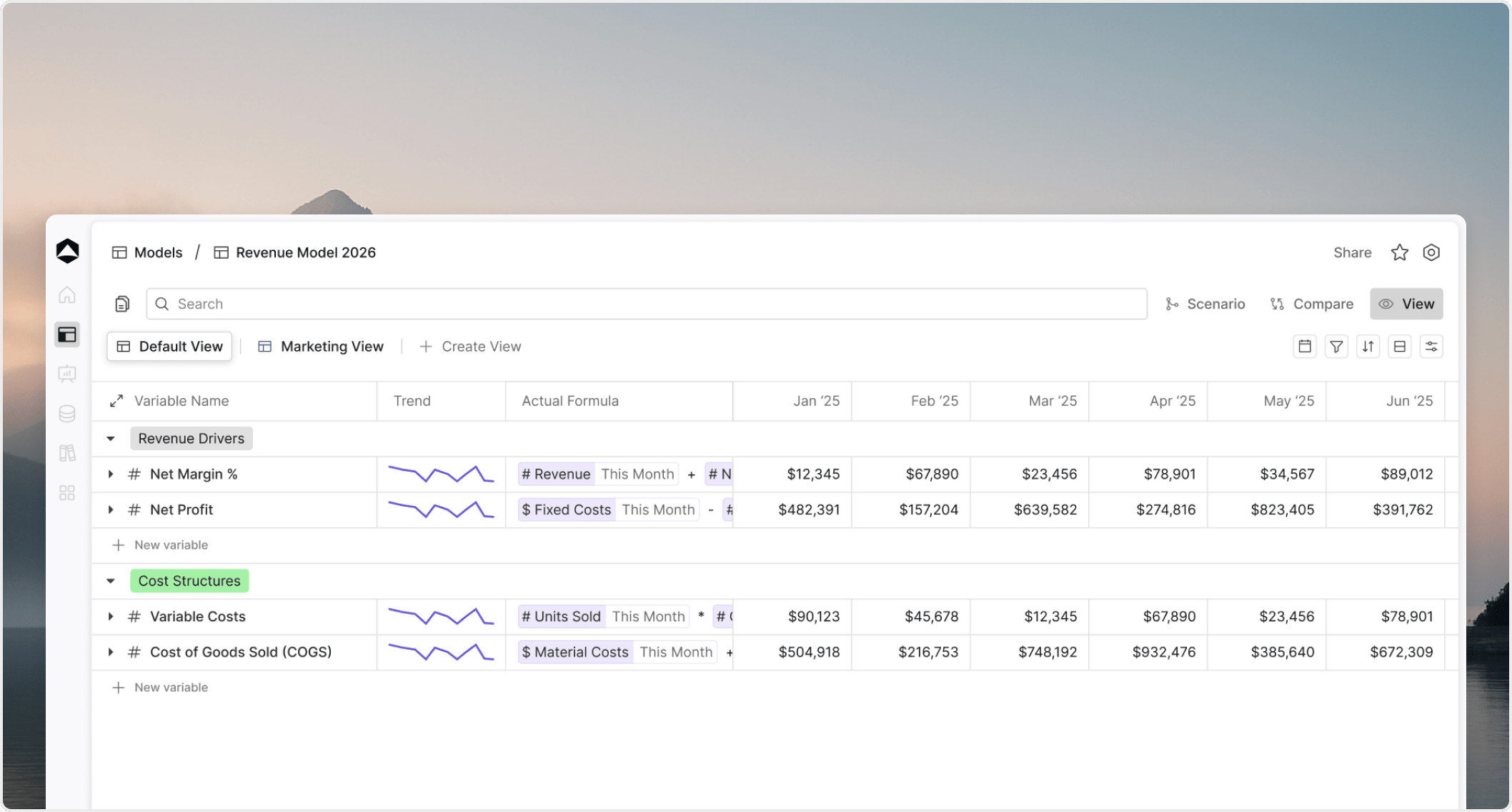
Task: Click the app logo in sidebar
Action: pos(67,252)
